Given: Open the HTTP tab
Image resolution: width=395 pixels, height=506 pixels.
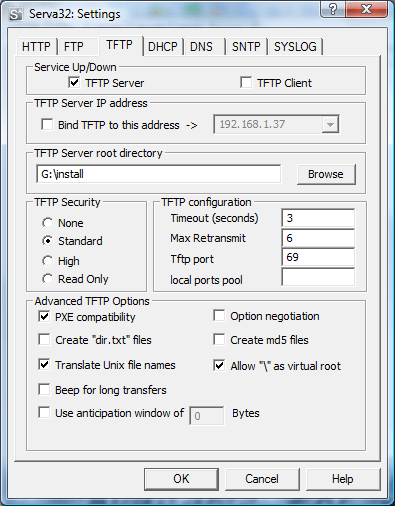Looking at the screenshot, I should [36, 46].
